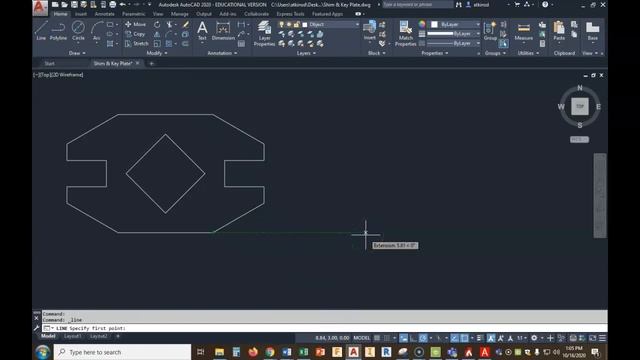Select the Trim tool icon
This screenshot has height=360, width=640.
[169, 24]
